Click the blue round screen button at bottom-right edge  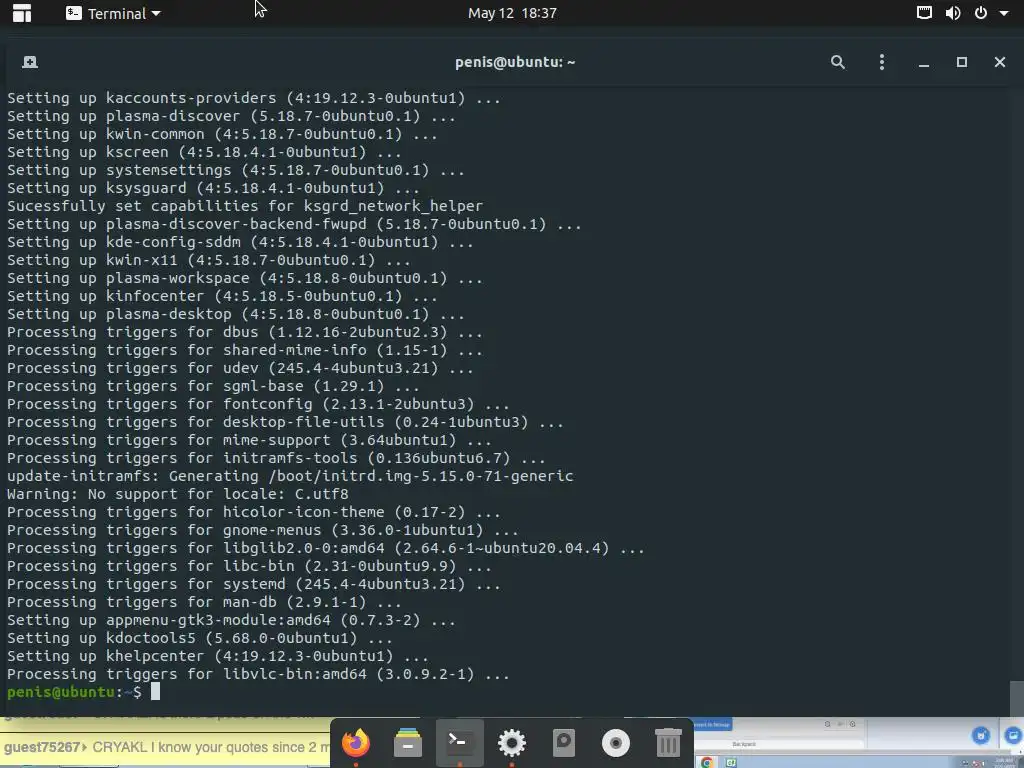[1014, 735]
